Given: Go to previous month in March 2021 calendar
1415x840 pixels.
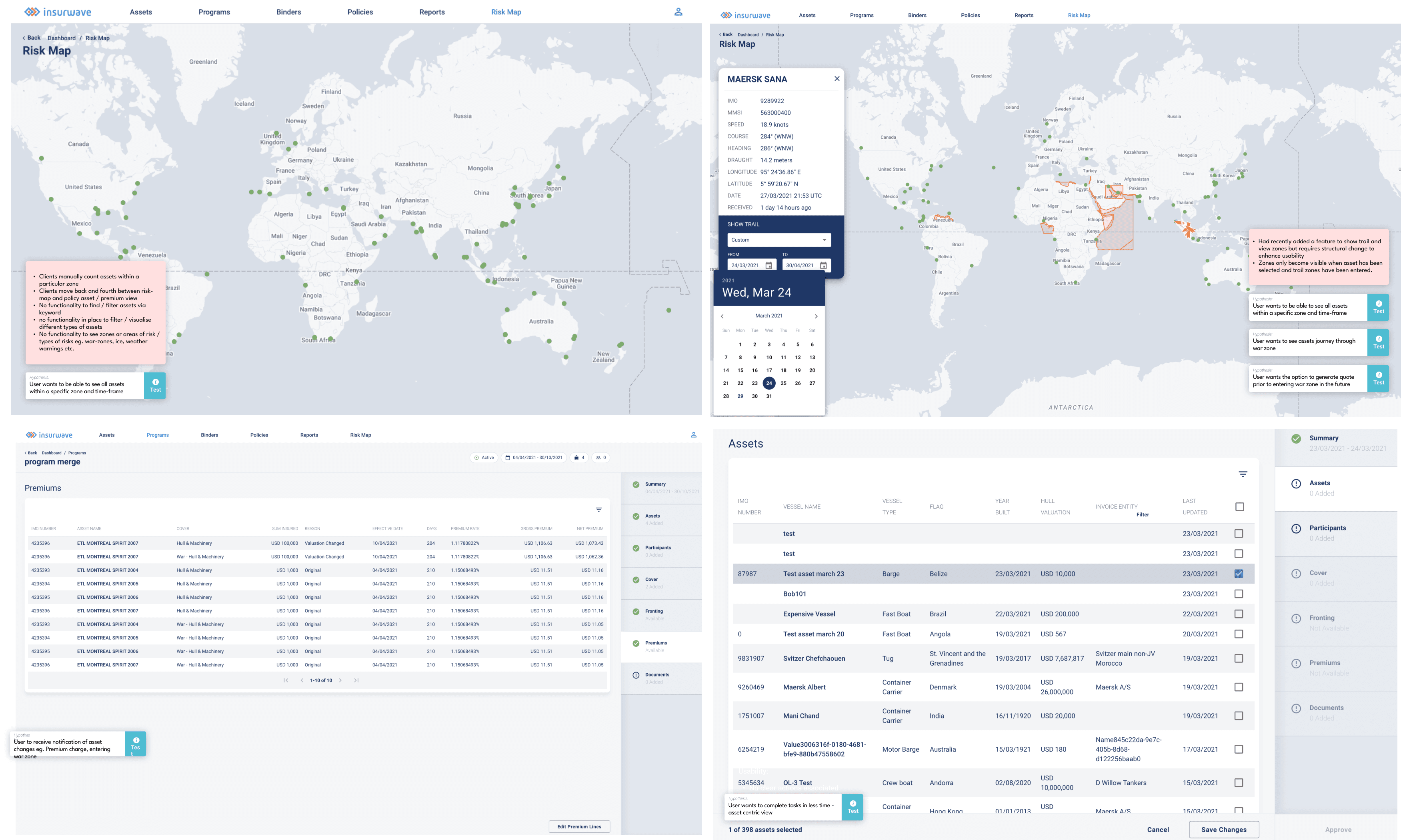Looking at the screenshot, I should 722,316.
